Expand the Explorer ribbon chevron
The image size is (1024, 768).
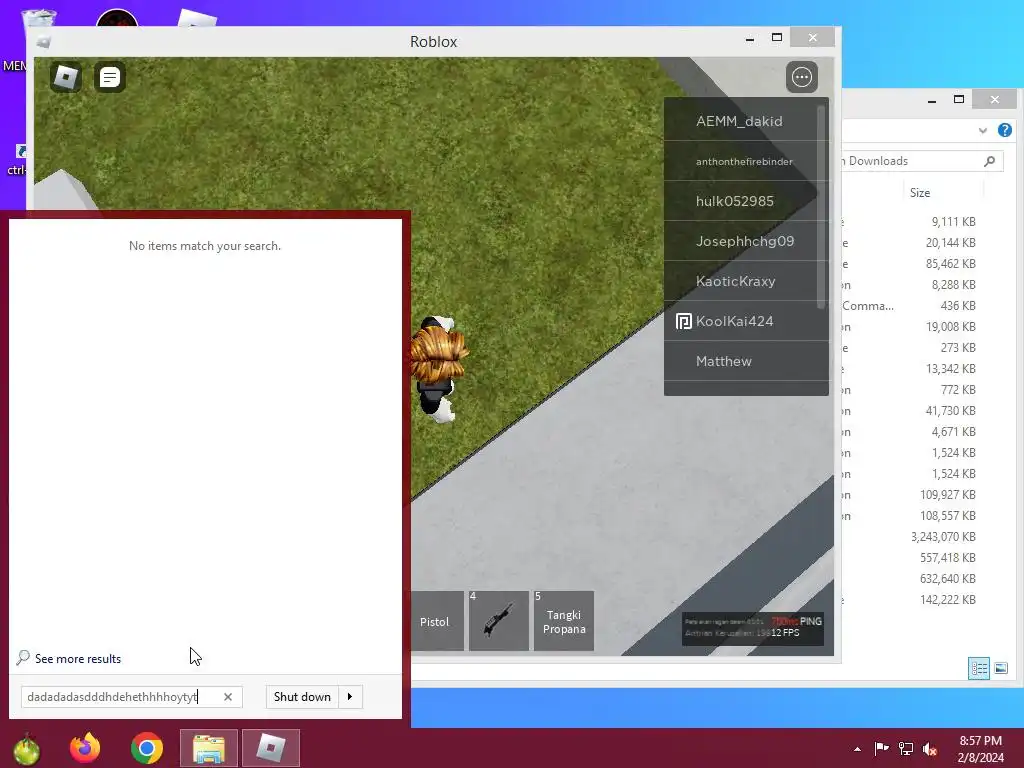983,131
